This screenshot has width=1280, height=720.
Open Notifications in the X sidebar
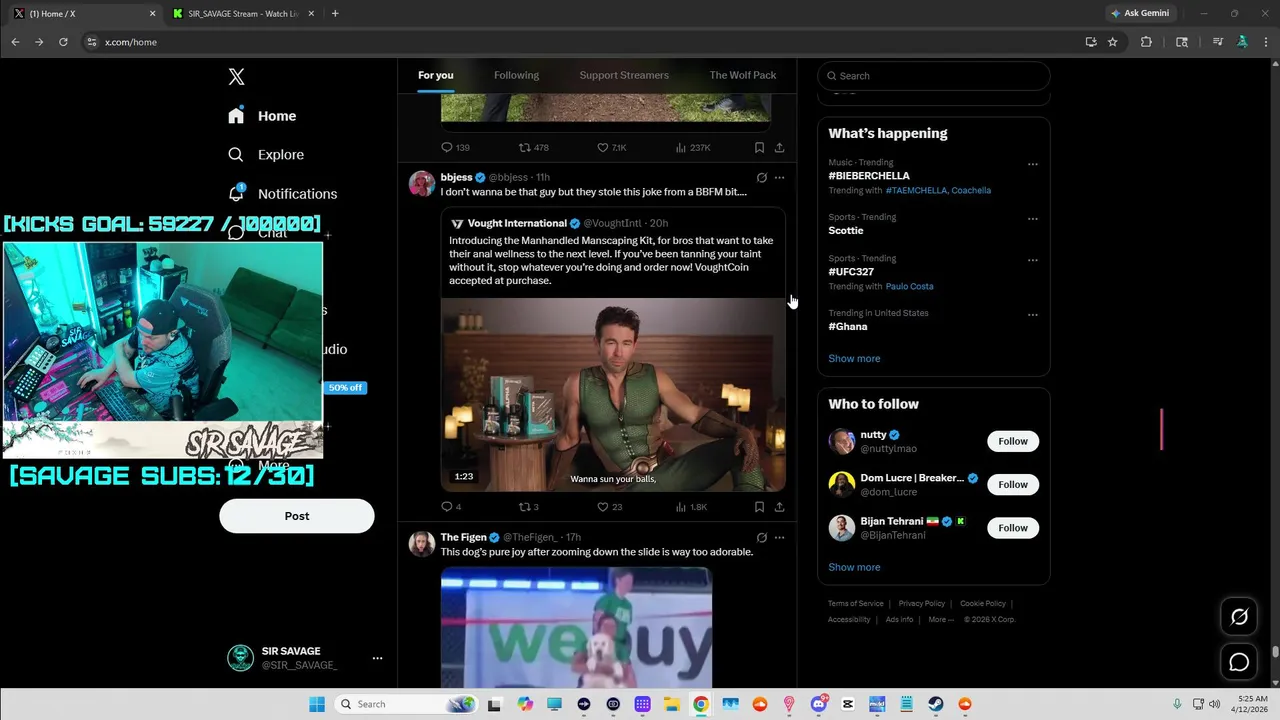pyautogui.click(x=282, y=194)
